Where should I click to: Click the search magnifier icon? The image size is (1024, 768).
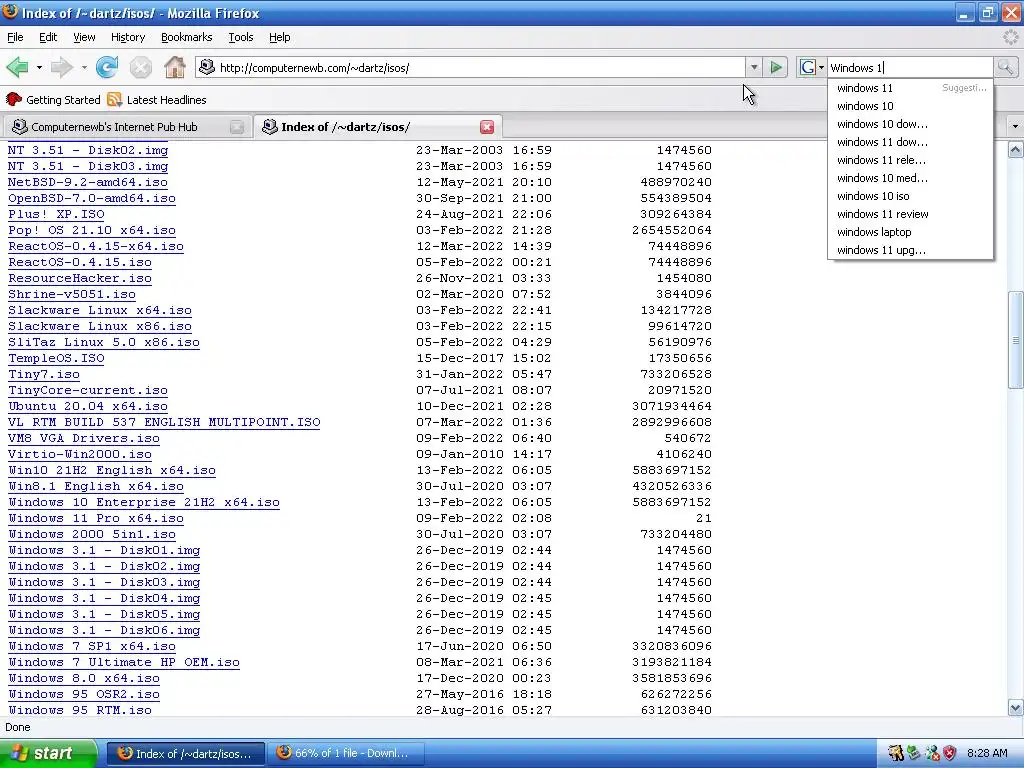coord(1005,67)
